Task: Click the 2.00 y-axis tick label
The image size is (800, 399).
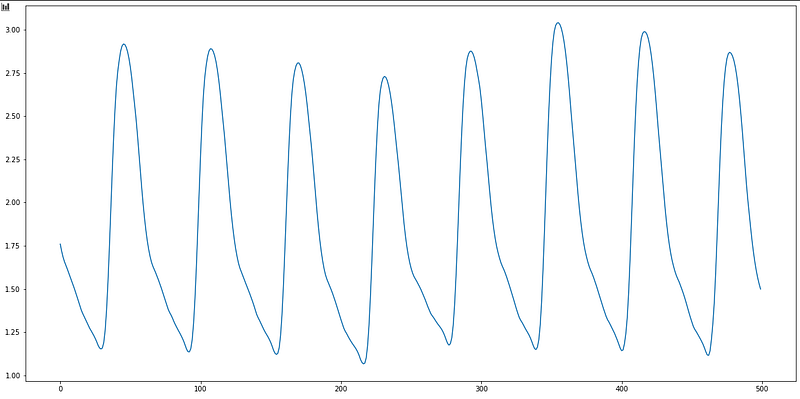Action: pos(12,203)
